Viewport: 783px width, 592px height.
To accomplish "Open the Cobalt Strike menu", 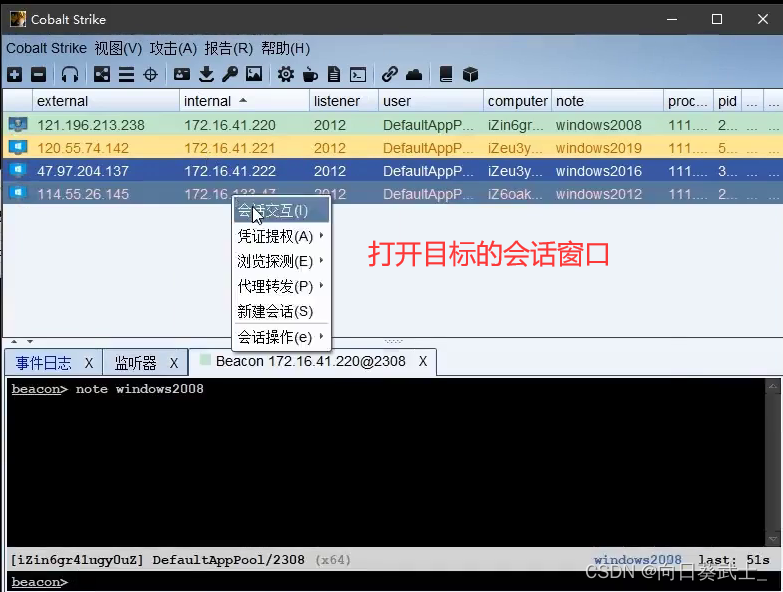I will (46, 48).
